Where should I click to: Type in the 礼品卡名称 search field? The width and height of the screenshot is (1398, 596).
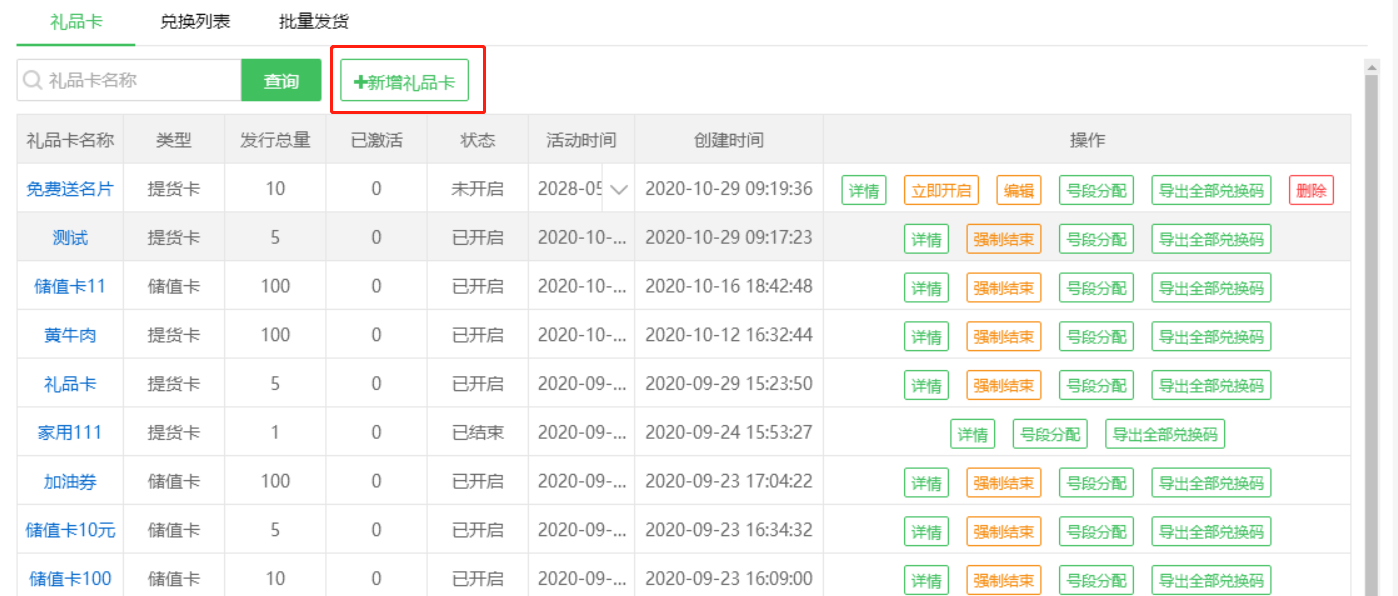click(x=140, y=81)
